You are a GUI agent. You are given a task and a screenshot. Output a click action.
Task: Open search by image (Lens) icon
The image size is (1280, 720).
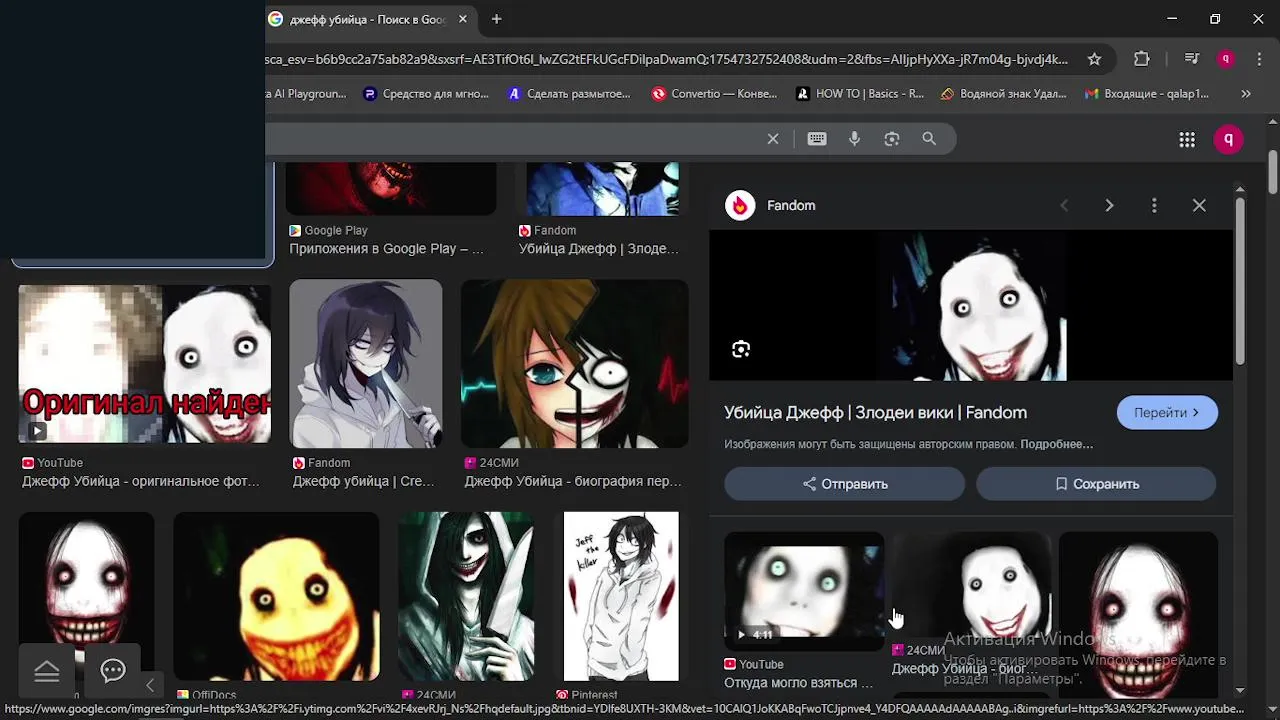pos(892,139)
